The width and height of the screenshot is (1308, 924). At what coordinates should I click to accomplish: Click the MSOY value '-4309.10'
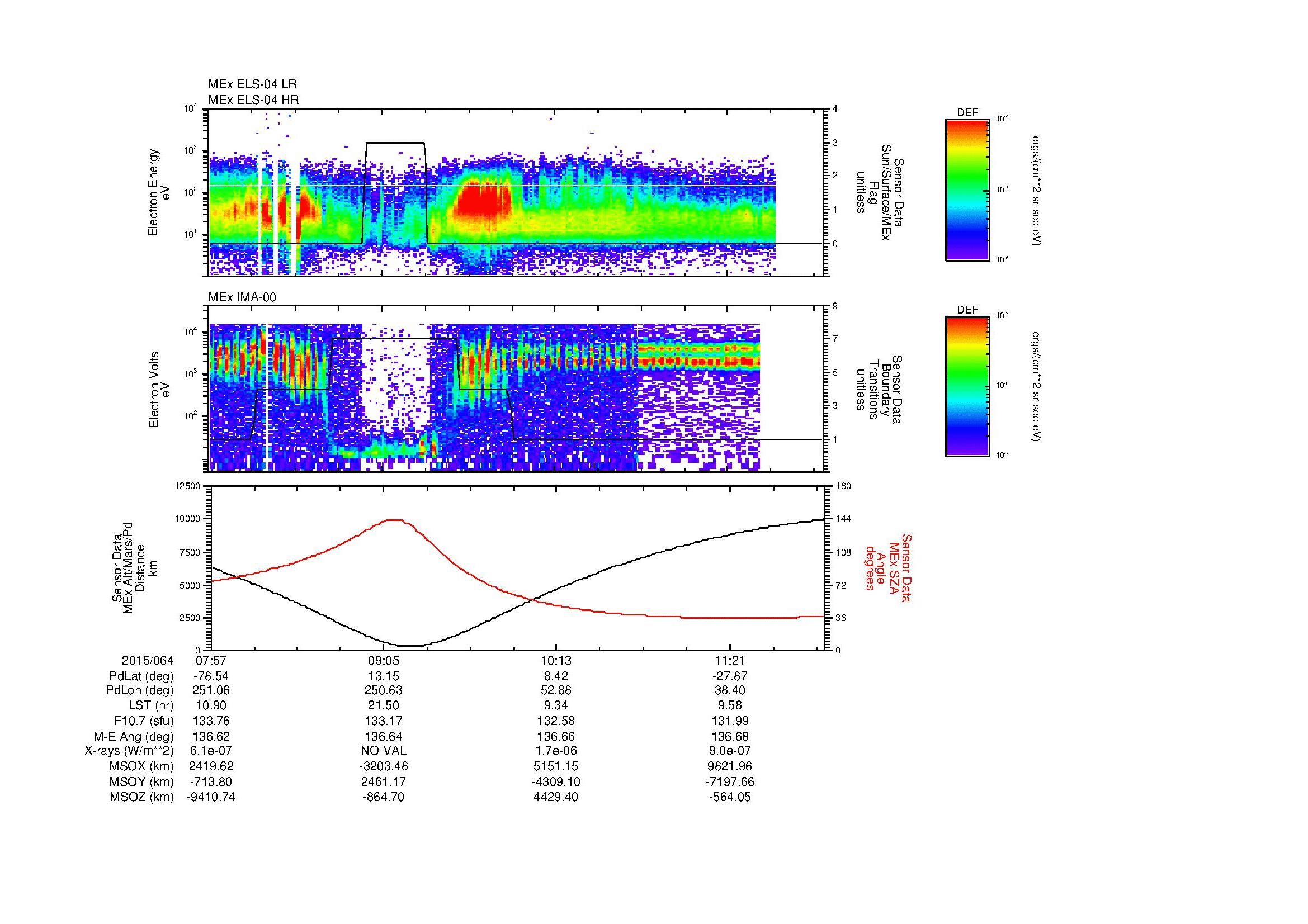click(x=556, y=782)
